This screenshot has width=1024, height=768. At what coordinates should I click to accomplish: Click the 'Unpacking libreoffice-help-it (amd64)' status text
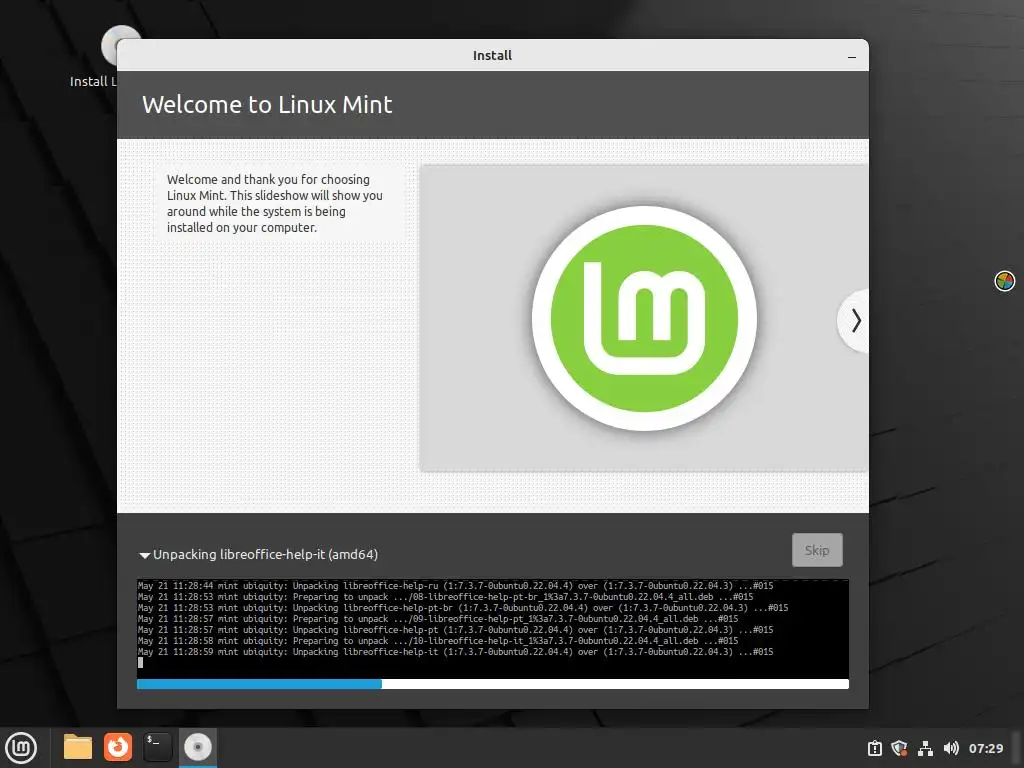click(x=265, y=554)
